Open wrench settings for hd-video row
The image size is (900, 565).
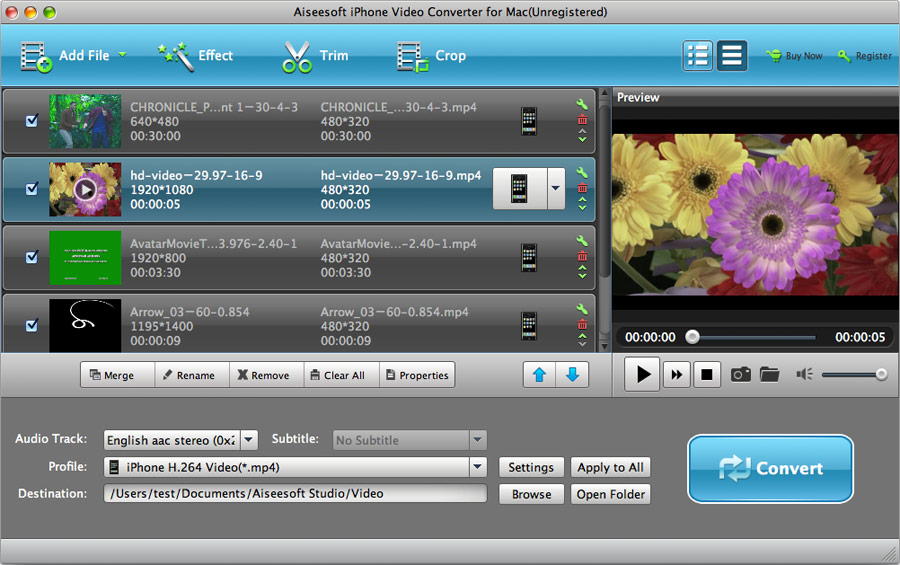point(582,172)
